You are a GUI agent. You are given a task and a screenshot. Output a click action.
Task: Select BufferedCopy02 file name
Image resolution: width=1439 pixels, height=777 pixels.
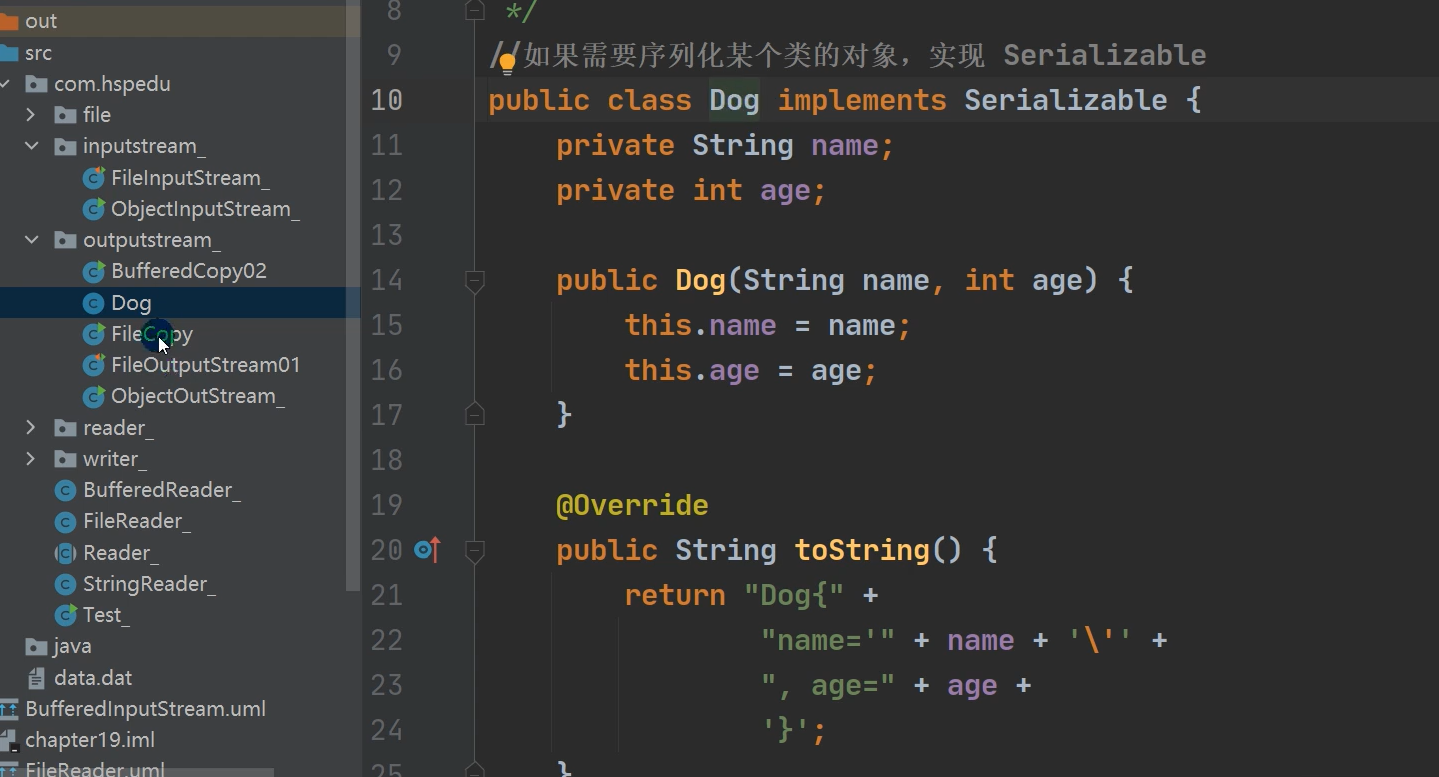(189, 271)
